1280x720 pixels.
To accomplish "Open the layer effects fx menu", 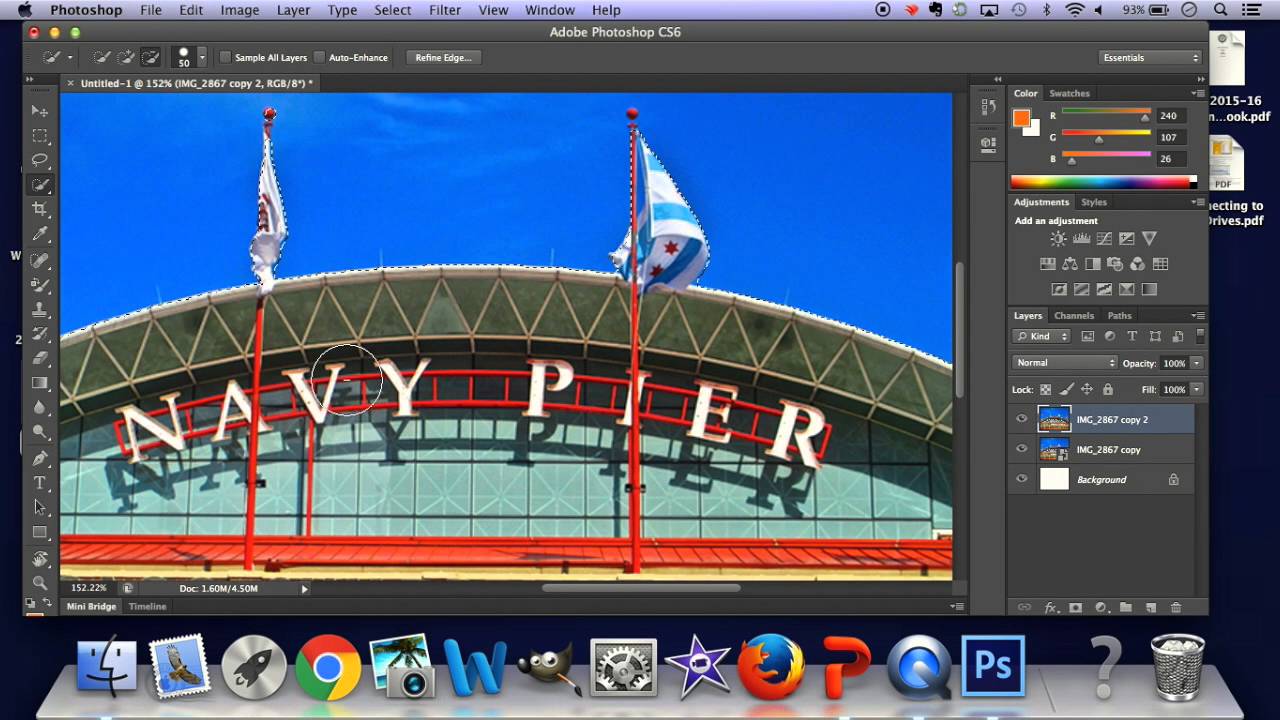I will (x=1051, y=607).
